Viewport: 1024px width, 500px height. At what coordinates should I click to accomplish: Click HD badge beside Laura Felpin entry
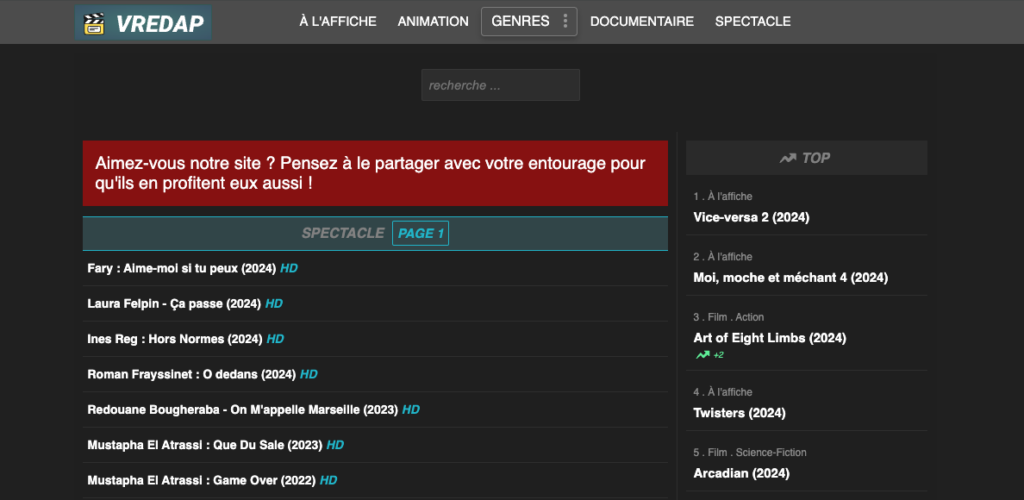tap(274, 303)
